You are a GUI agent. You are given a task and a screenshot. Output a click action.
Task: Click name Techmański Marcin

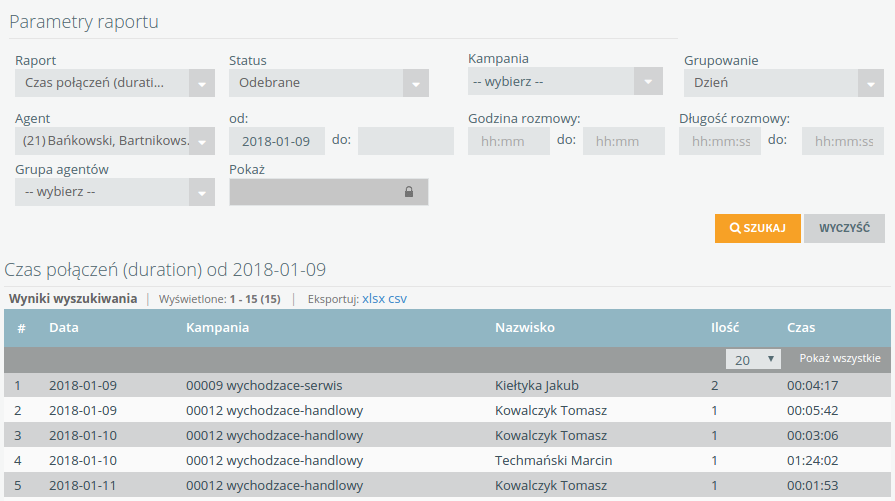(553, 460)
